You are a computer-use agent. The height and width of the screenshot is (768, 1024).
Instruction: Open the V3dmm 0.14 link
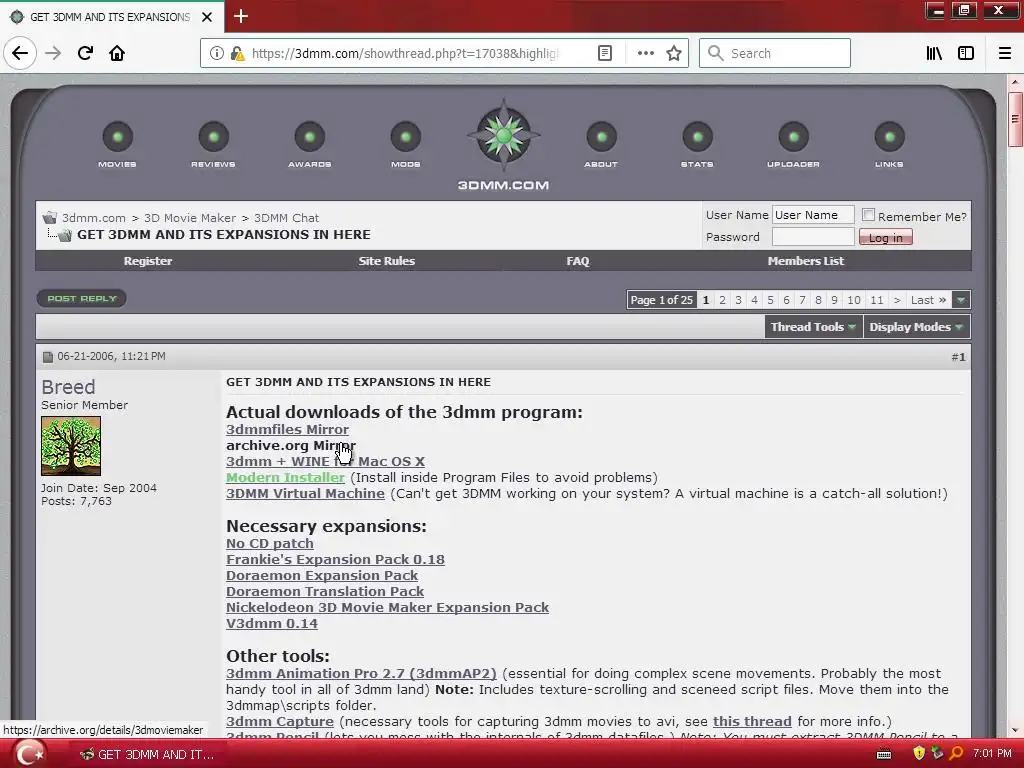point(272,624)
